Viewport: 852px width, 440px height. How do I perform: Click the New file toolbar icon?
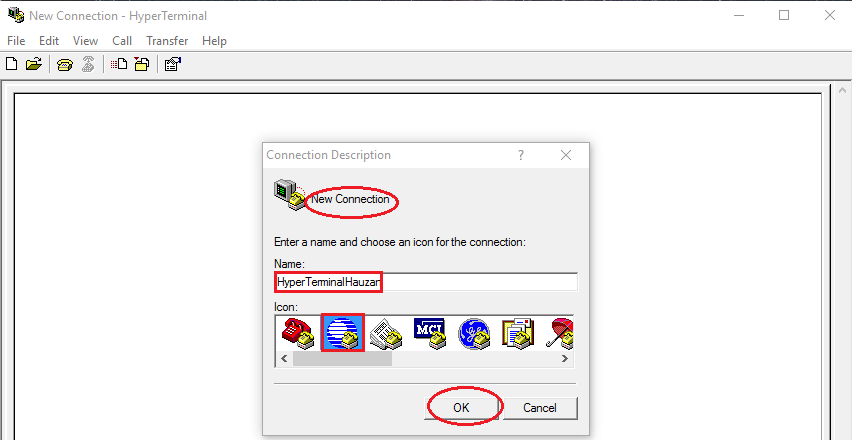coord(11,64)
